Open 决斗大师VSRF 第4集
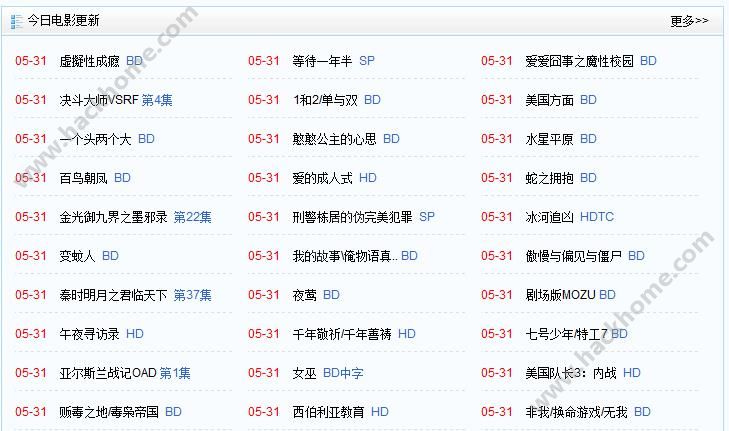 [116, 100]
